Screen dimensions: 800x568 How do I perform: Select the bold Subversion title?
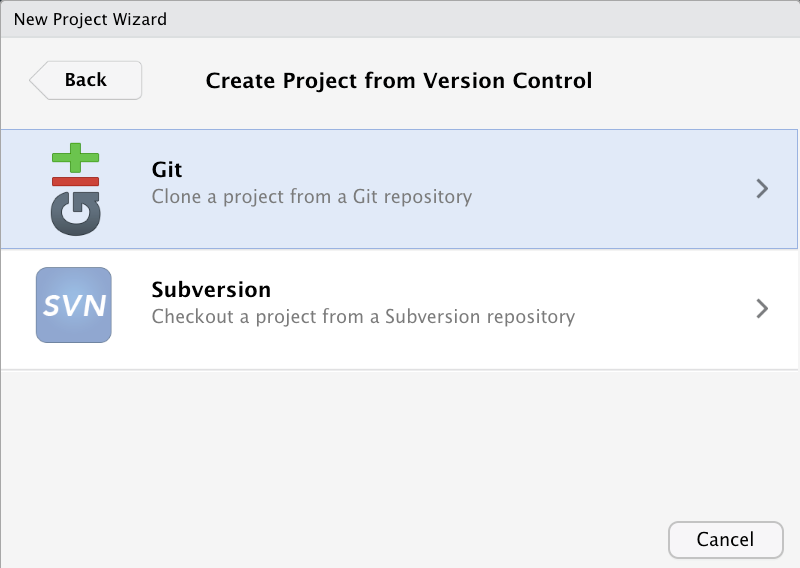tap(211, 289)
